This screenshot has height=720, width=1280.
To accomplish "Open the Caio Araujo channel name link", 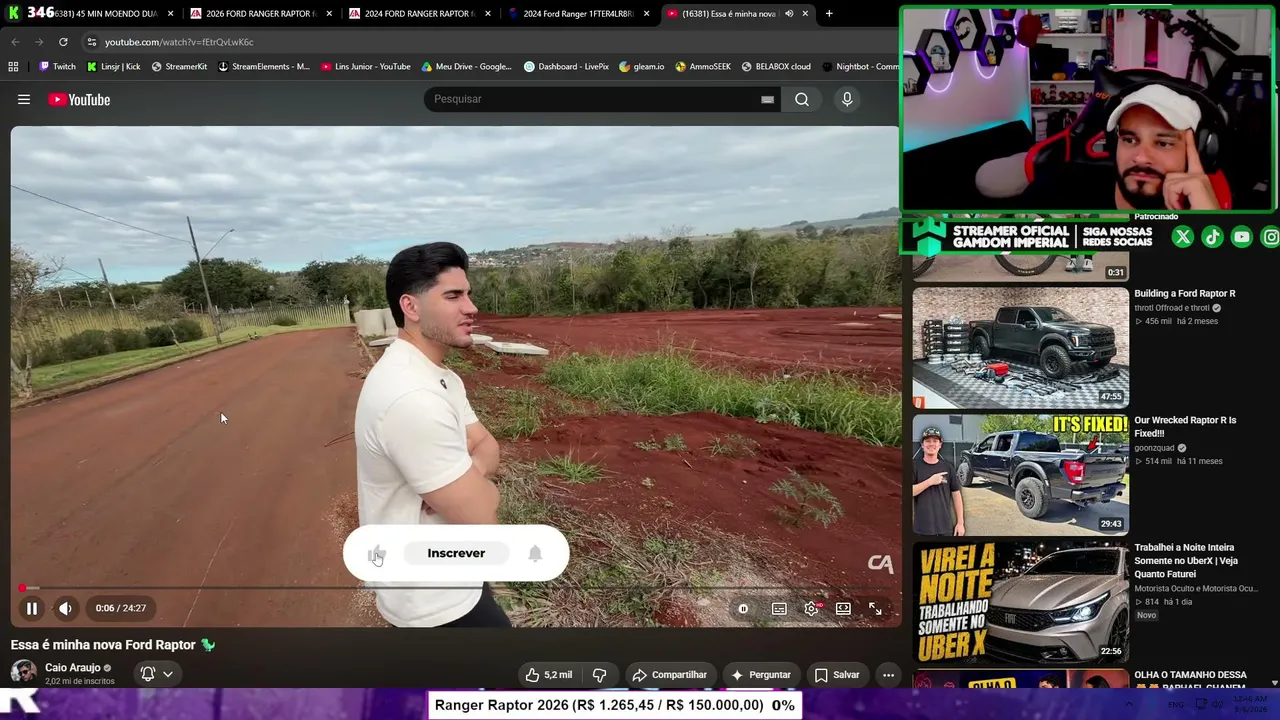I will coord(72,667).
